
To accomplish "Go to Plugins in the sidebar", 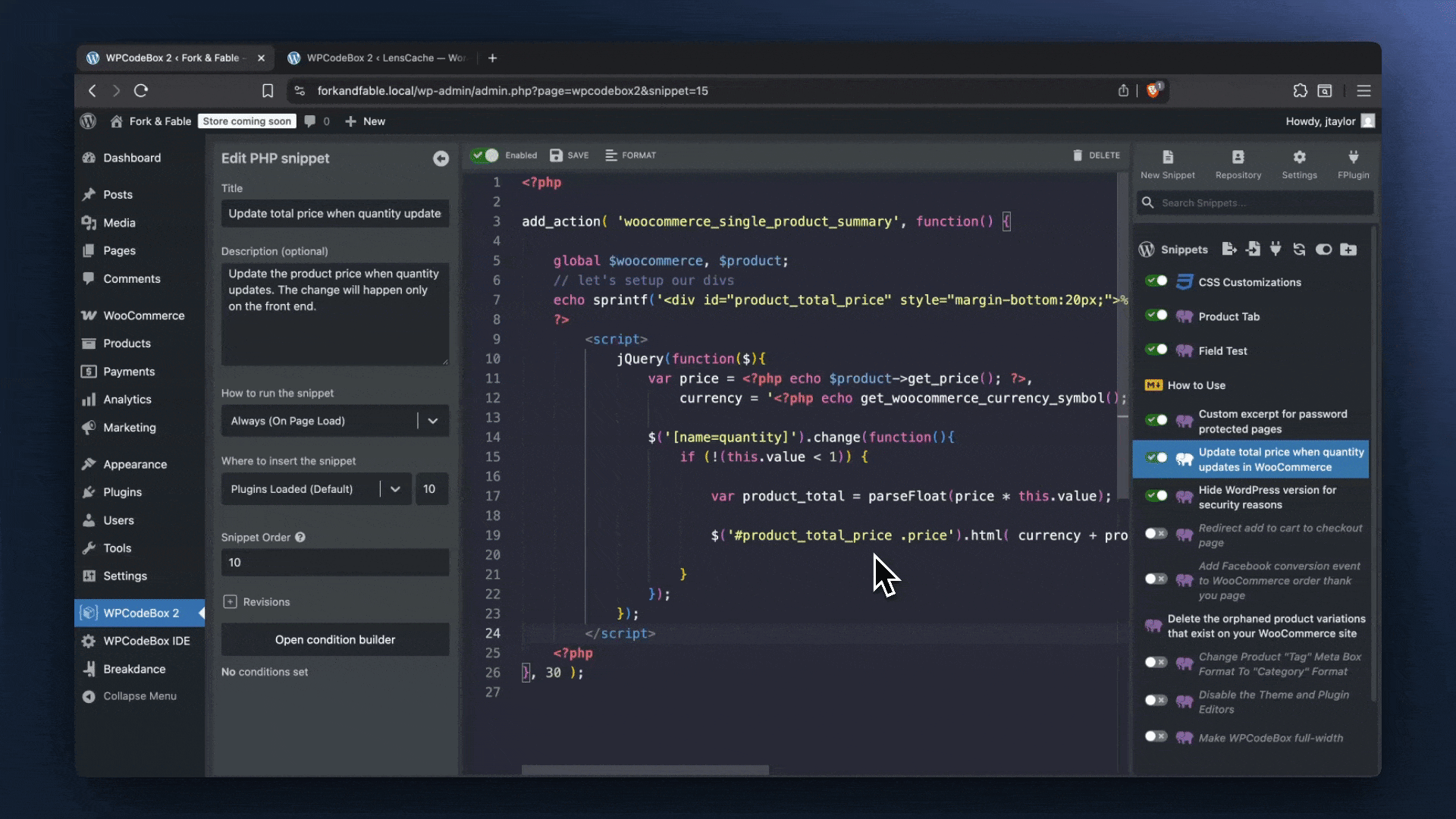I will pos(140,492).
